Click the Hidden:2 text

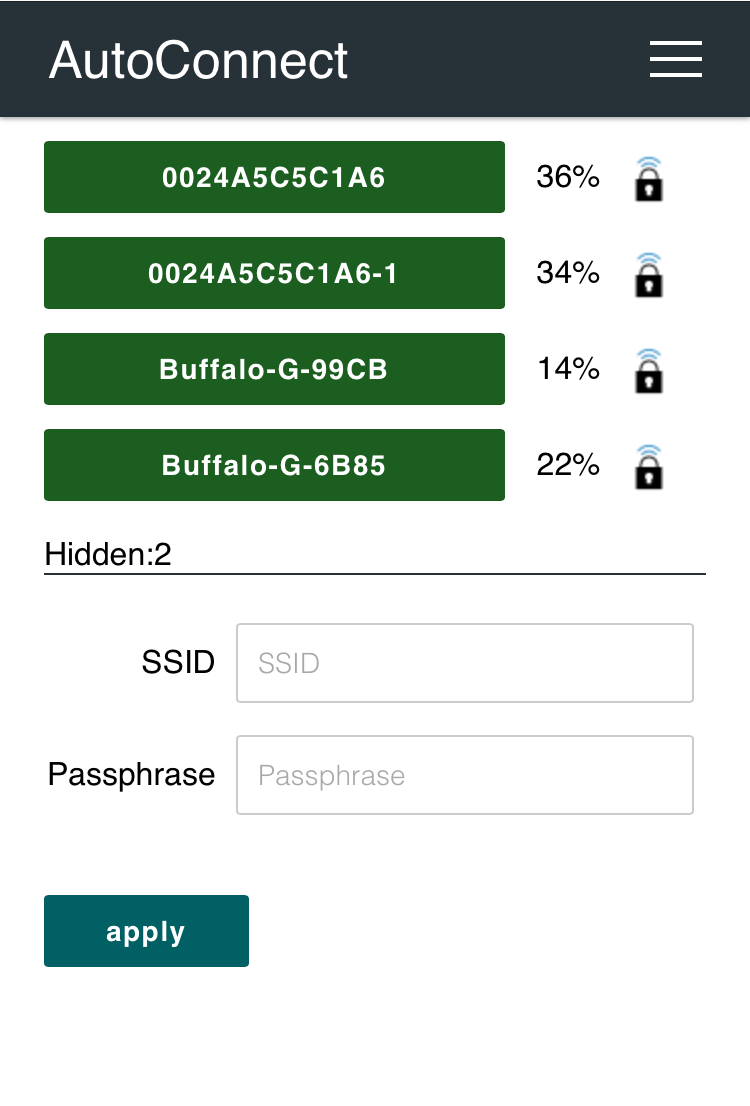pyautogui.click(x=108, y=554)
